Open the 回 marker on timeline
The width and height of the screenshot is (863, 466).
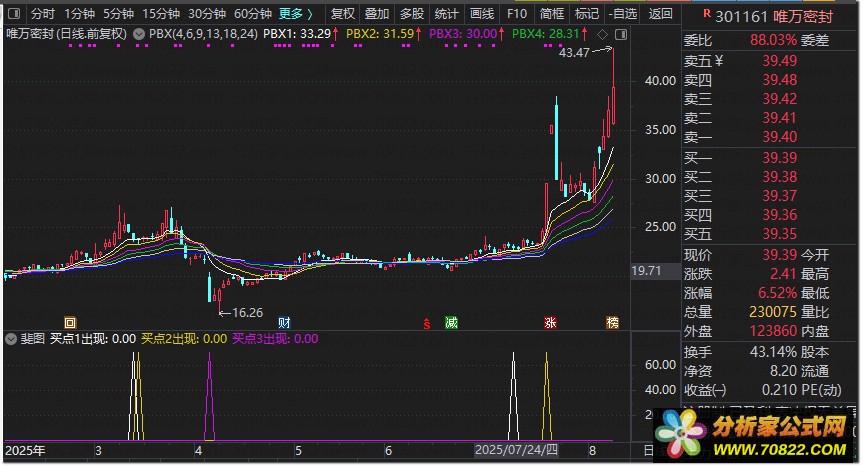click(x=70, y=322)
